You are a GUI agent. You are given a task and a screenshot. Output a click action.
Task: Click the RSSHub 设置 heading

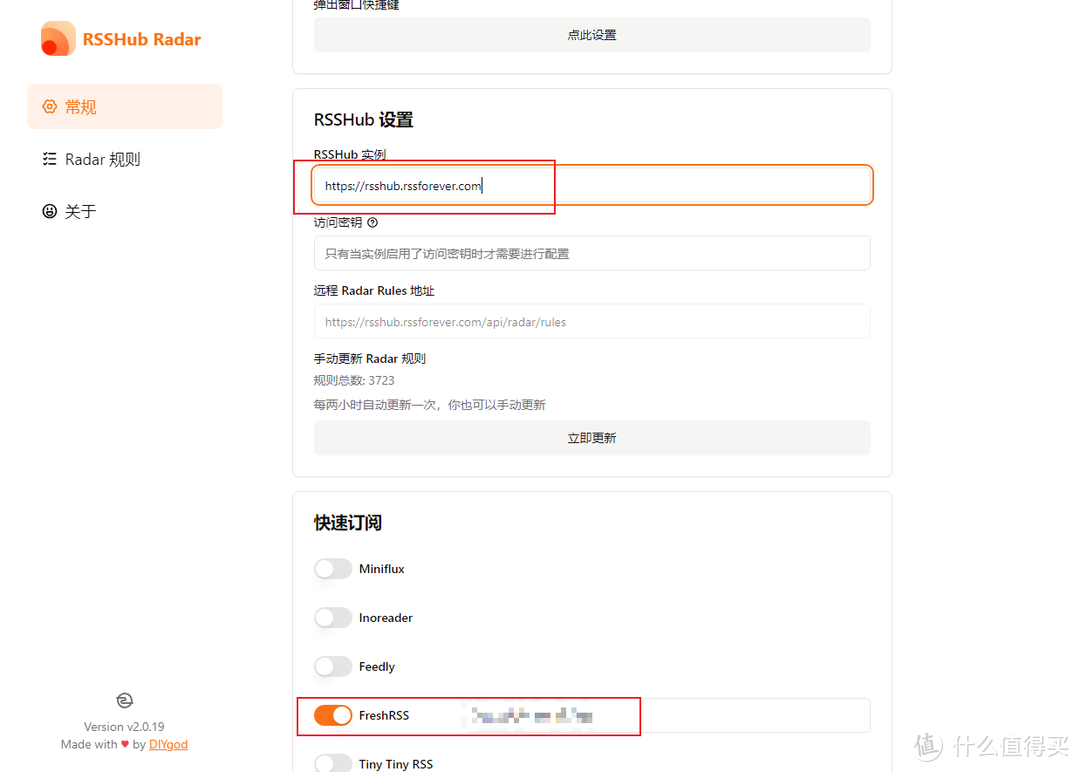364,120
